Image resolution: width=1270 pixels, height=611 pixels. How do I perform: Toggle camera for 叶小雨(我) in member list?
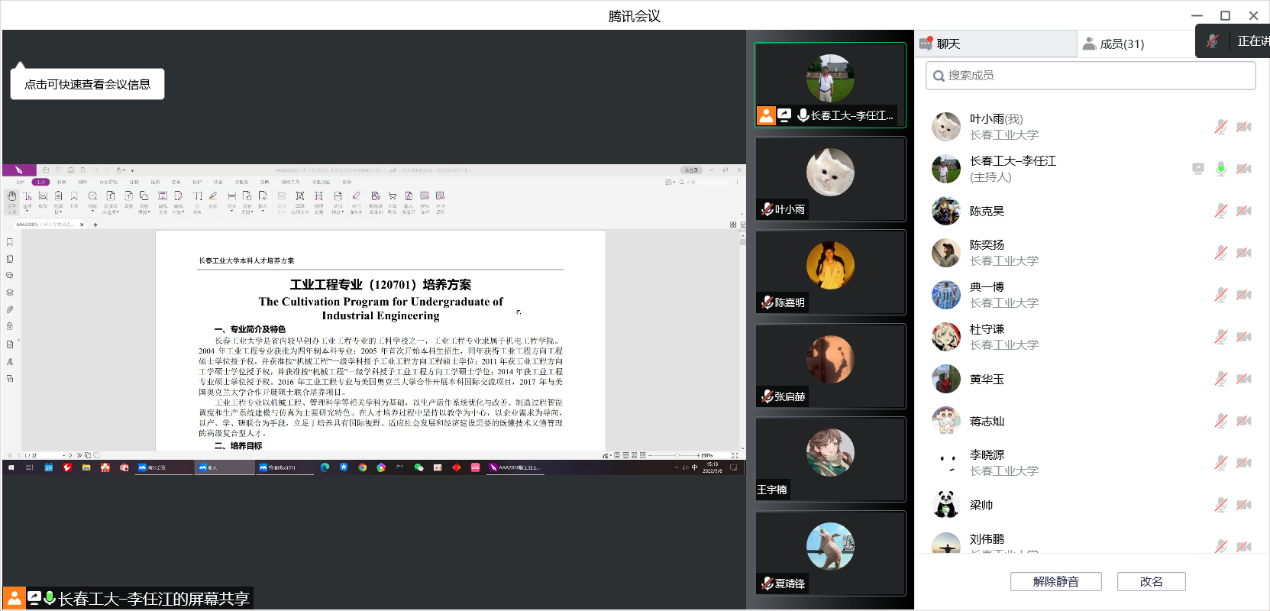click(1243, 127)
